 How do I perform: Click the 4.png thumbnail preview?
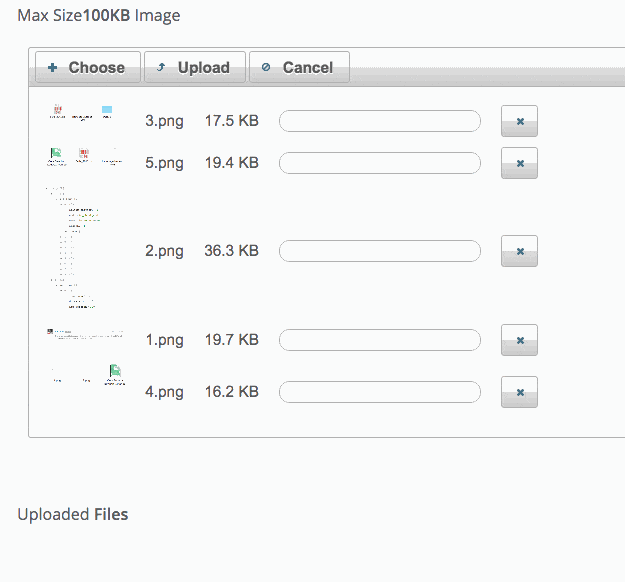(x=85, y=375)
